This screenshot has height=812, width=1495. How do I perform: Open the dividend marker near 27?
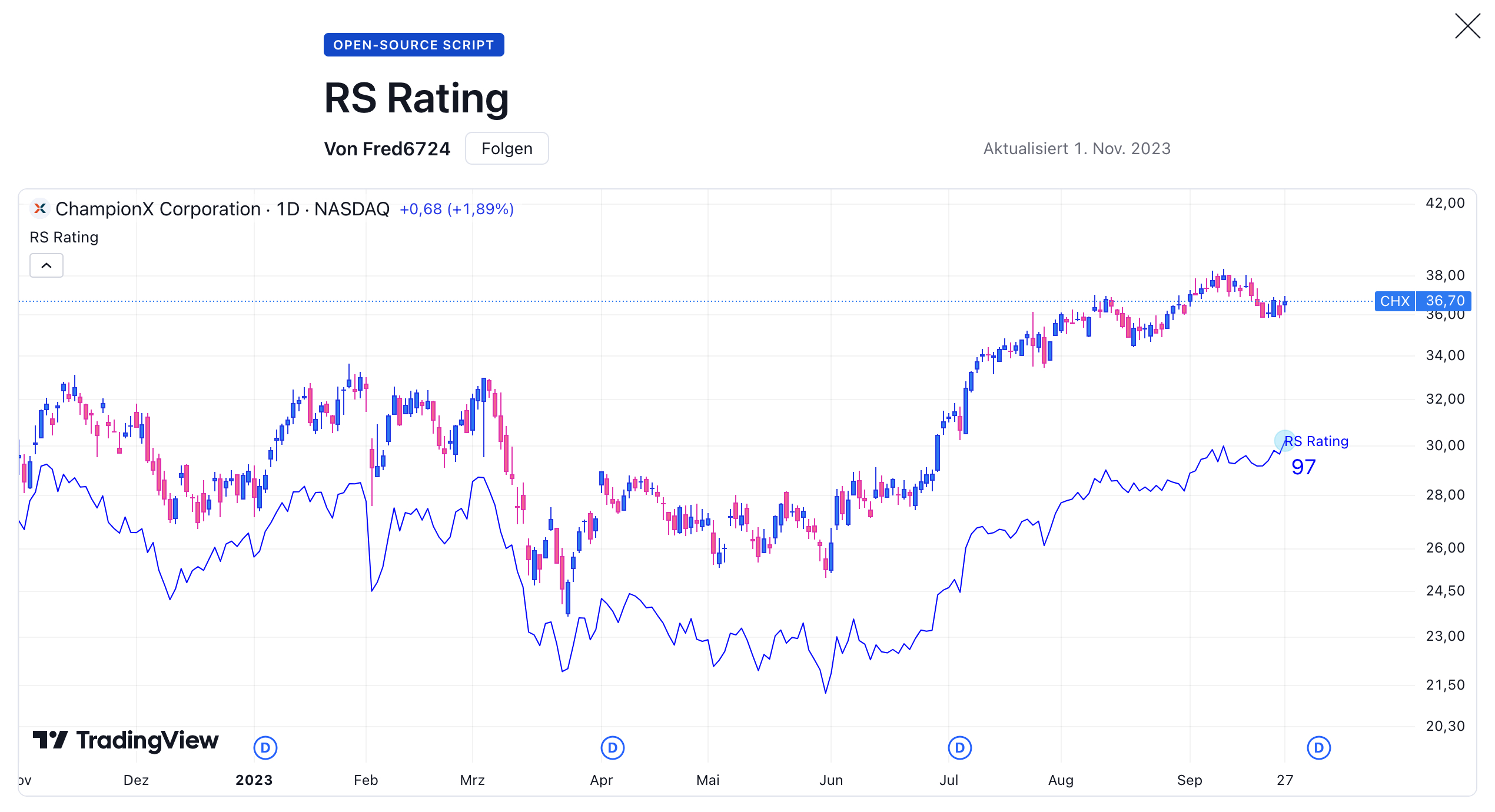(x=1318, y=748)
